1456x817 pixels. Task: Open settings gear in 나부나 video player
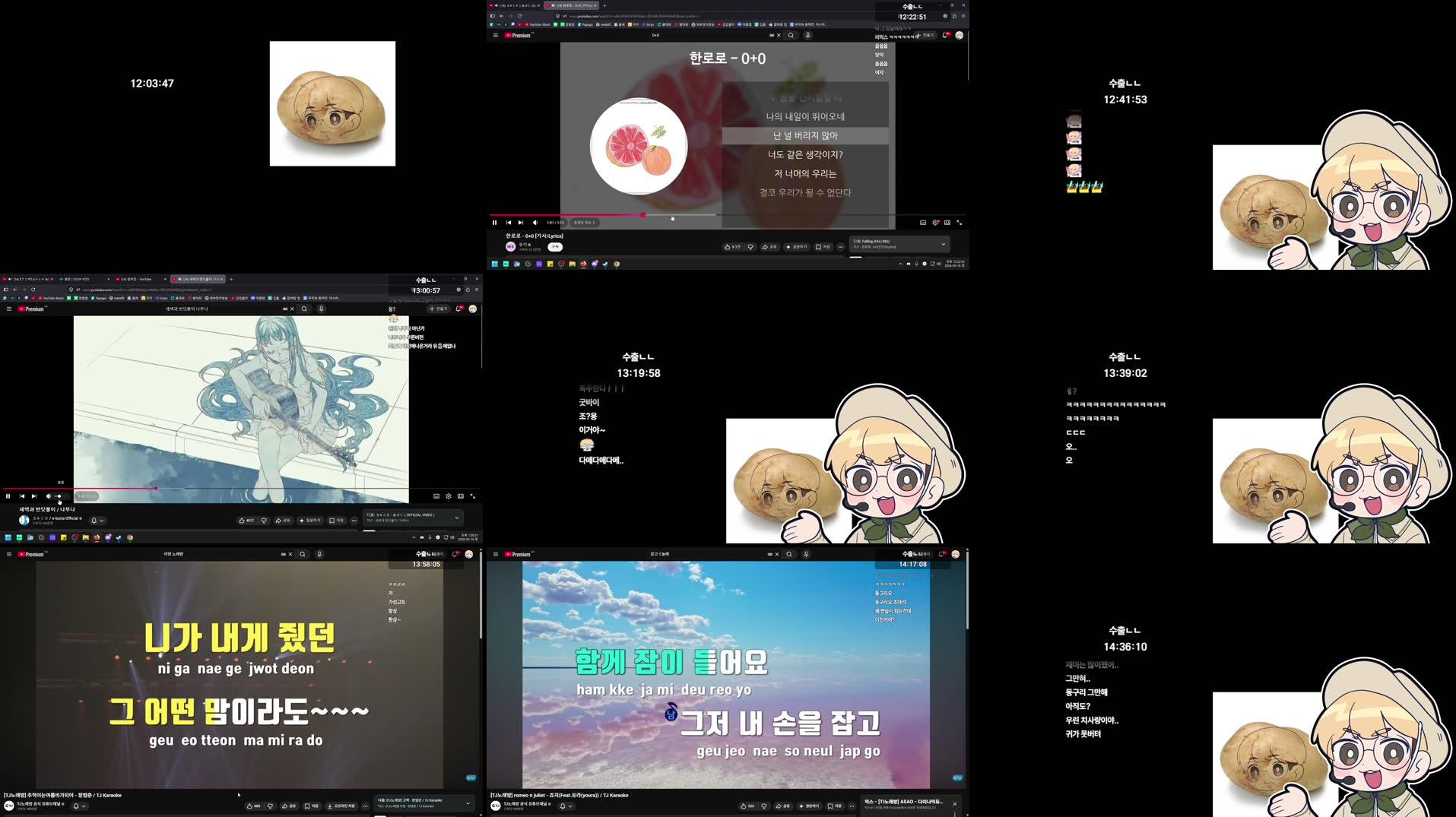(x=449, y=496)
